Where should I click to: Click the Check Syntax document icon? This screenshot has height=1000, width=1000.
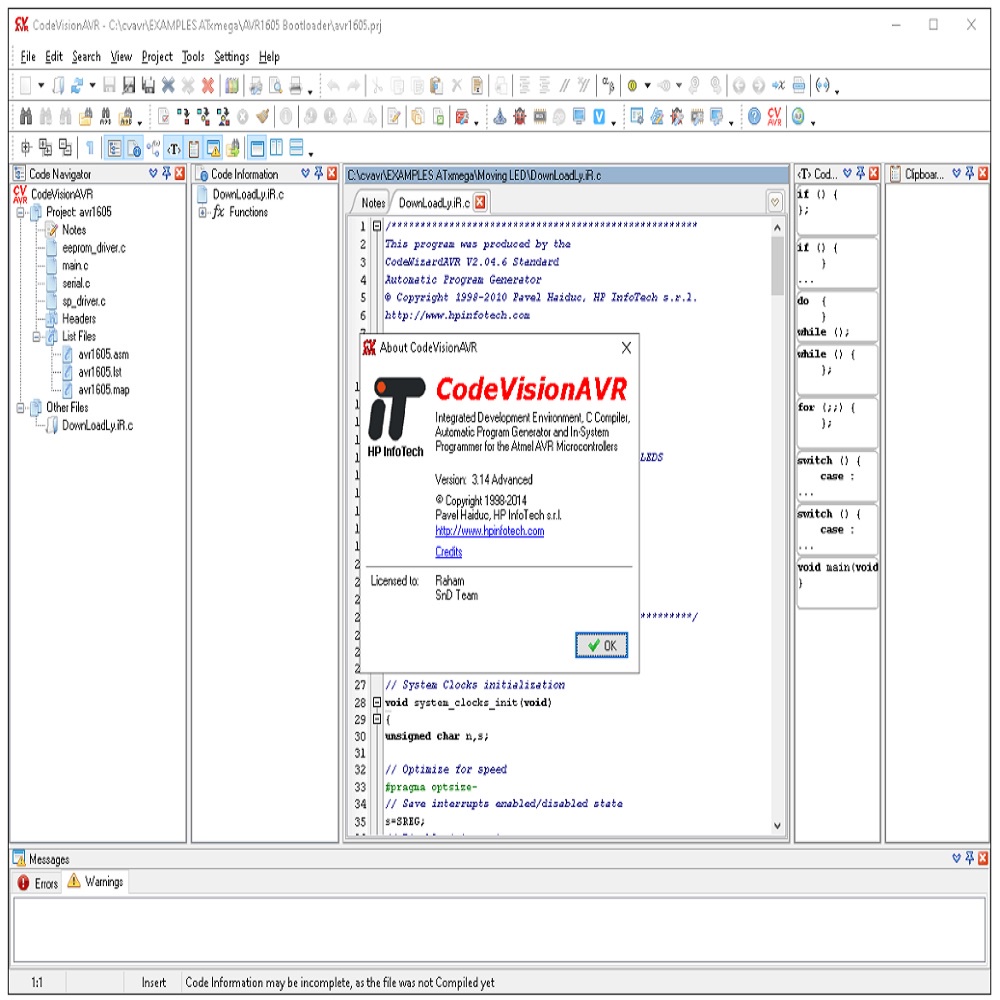point(164,116)
